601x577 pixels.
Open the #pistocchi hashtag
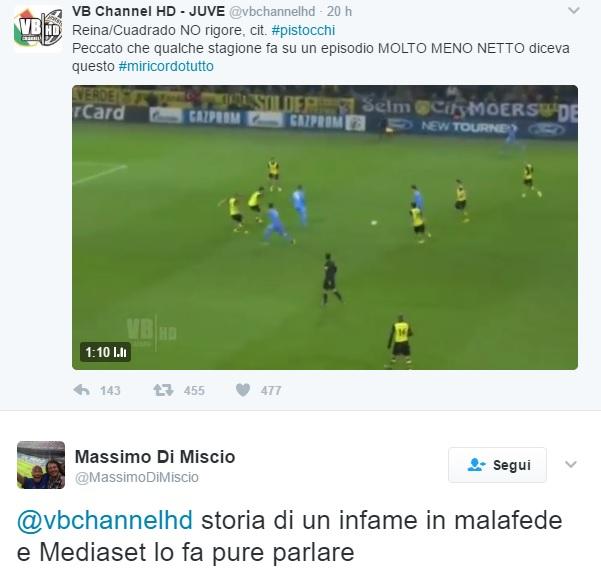(x=303, y=30)
